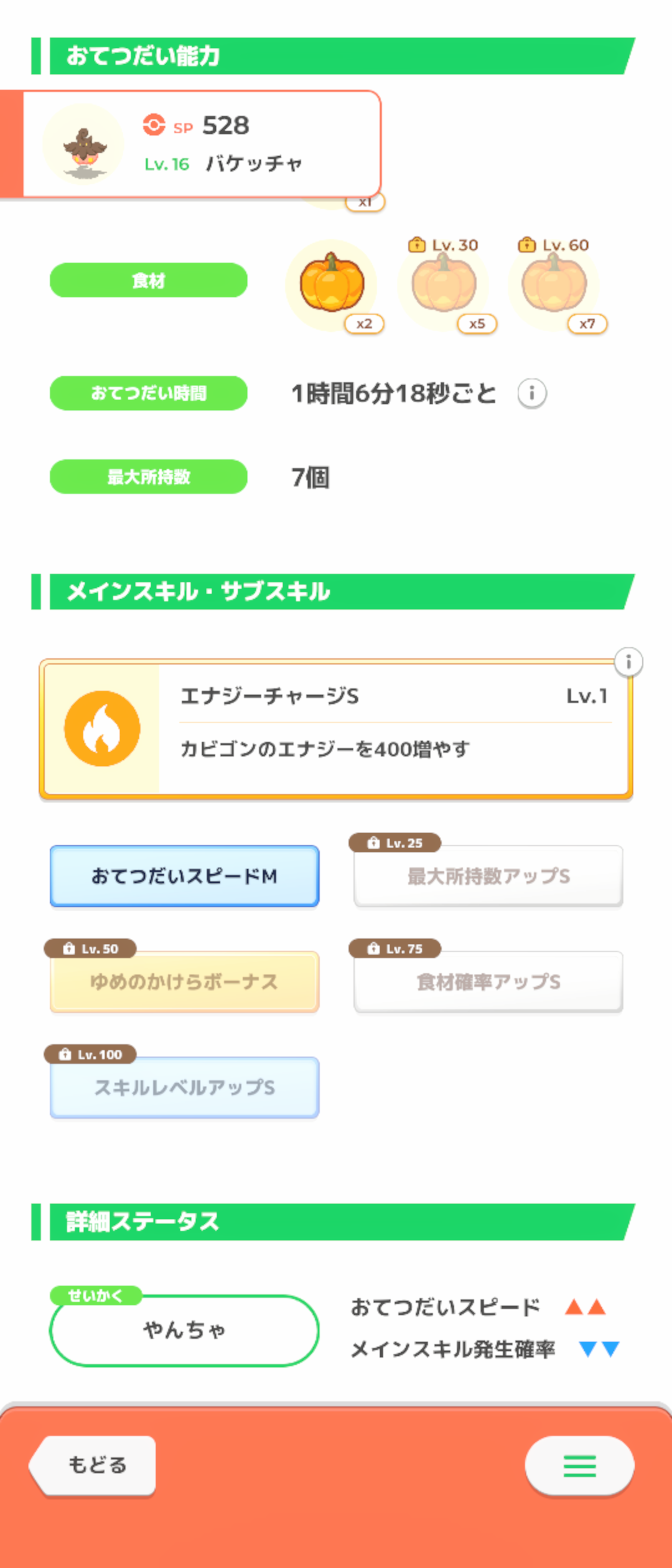Tap the 食材 ingredient label
The height and width of the screenshot is (1568, 672).
click(x=149, y=281)
